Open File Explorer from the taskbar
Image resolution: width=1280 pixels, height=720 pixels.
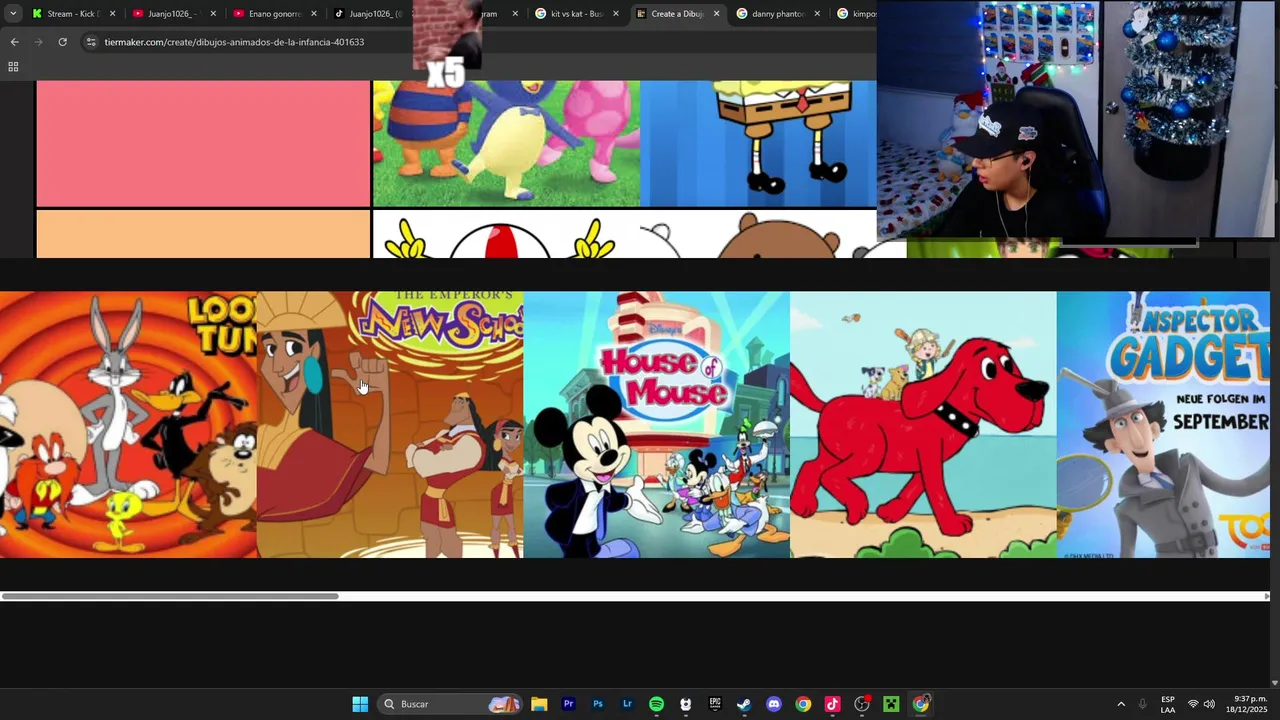[x=539, y=704]
